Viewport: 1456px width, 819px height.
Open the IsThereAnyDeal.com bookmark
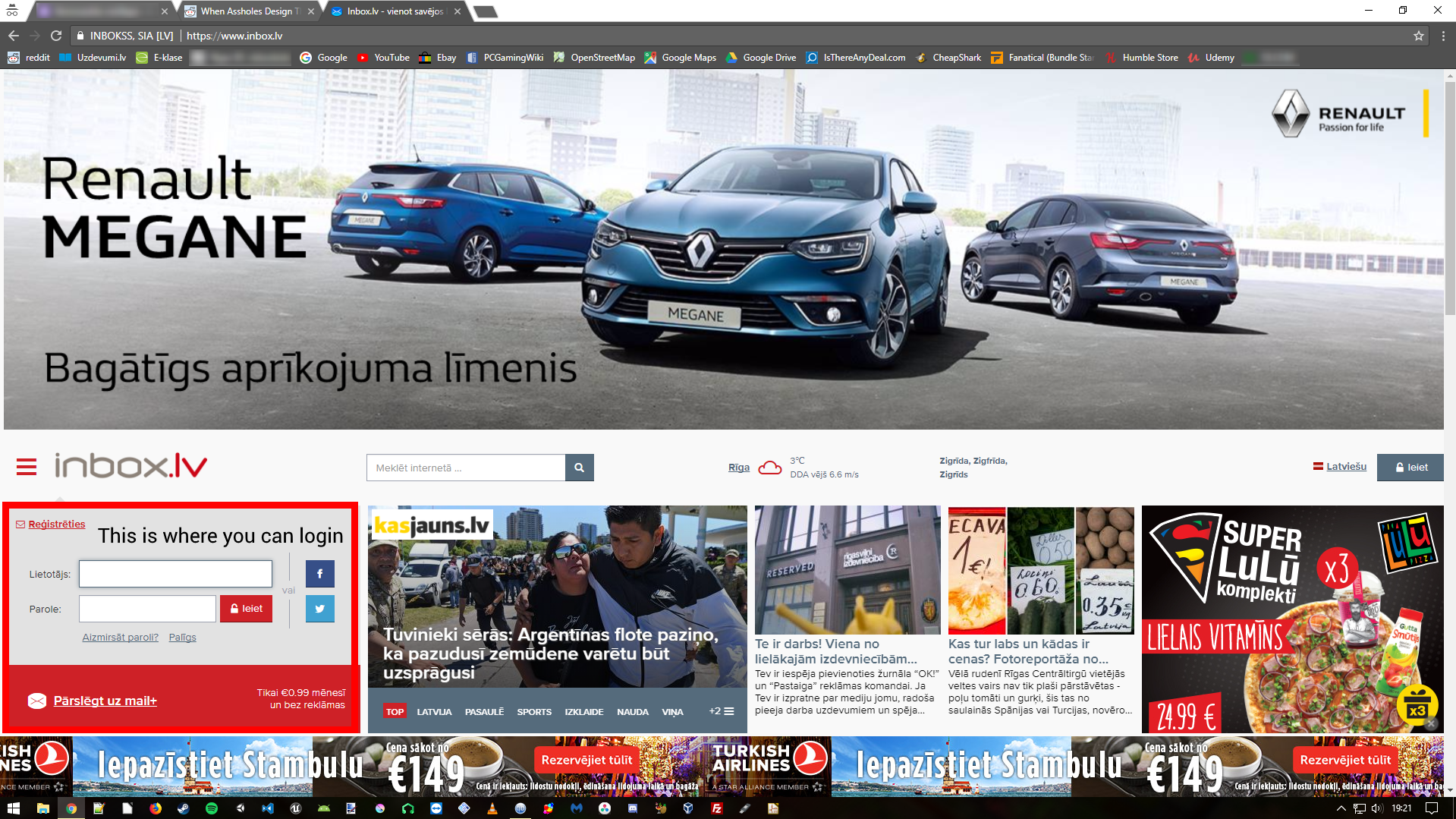coord(856,58)
